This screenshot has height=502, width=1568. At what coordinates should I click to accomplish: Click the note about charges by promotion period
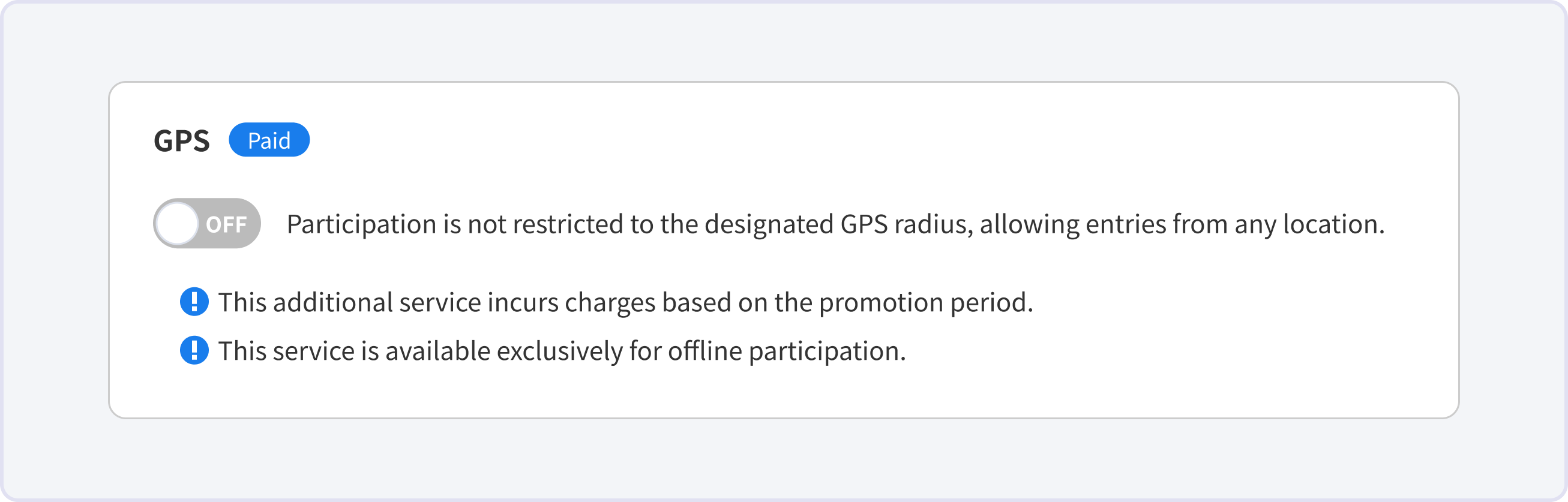pyautogui.click(x=625, y=302)
